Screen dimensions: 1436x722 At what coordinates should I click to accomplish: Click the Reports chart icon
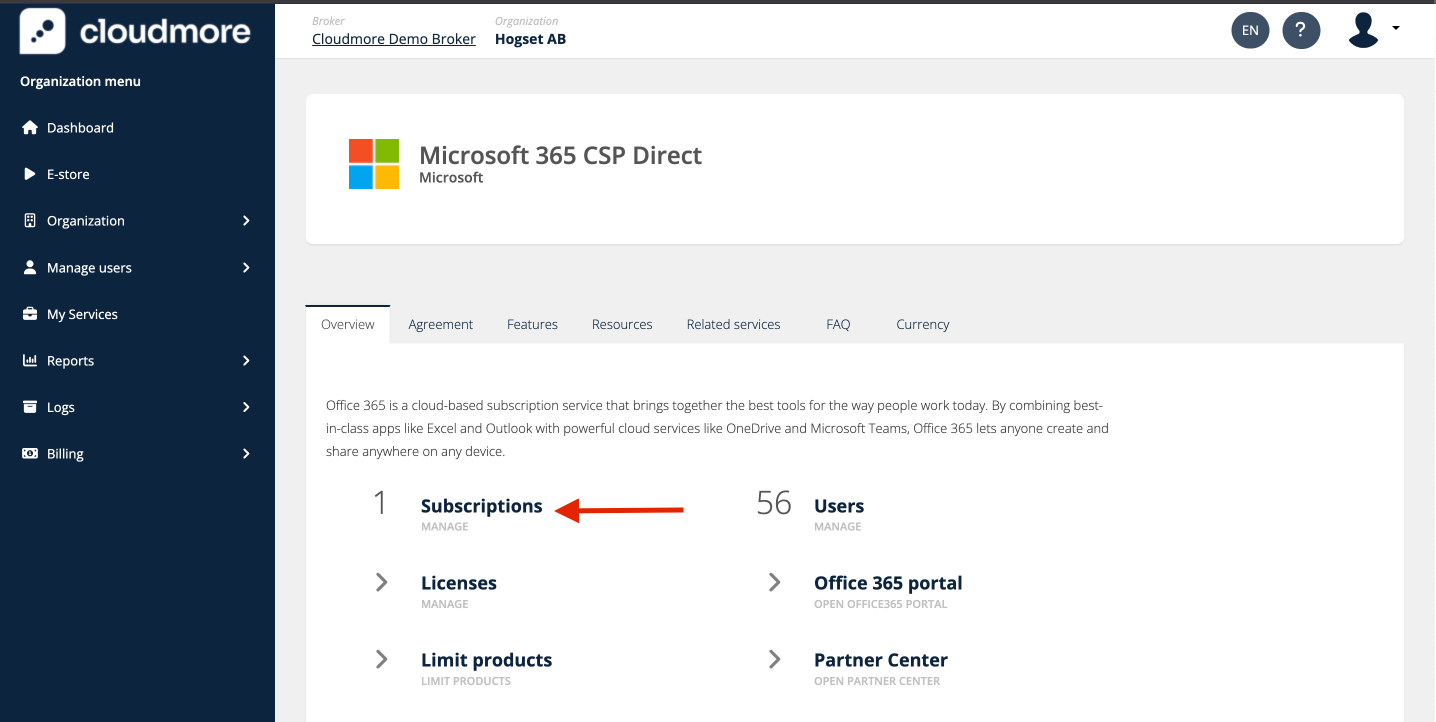(30, 361)
